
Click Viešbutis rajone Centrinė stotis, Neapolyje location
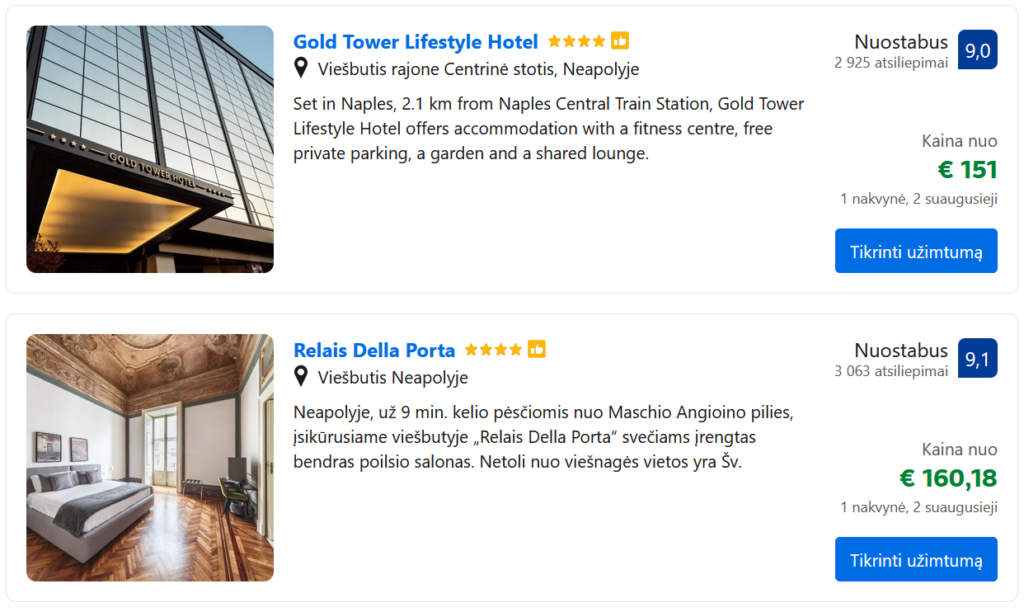[x=478, y=69]
